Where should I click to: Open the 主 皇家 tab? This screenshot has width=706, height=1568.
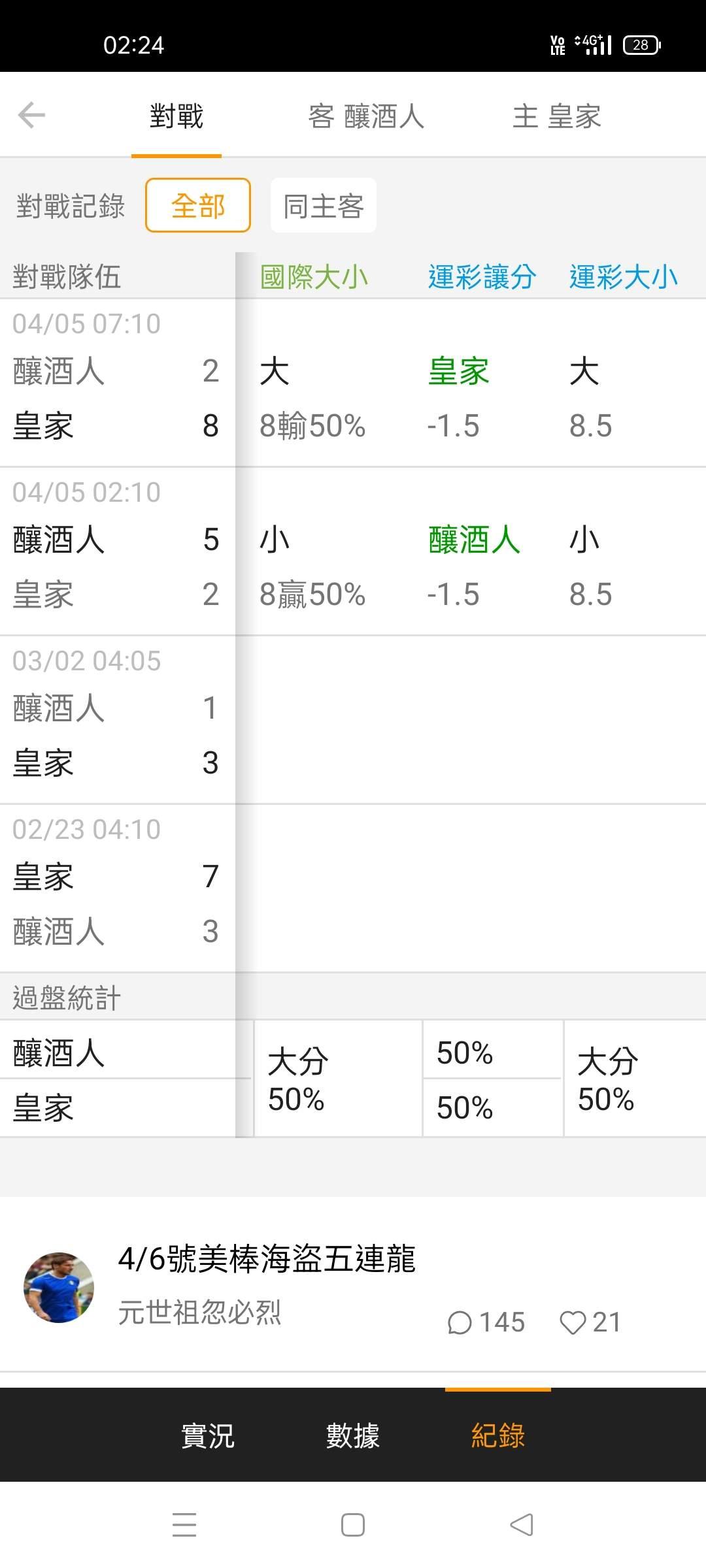[556, 116]
